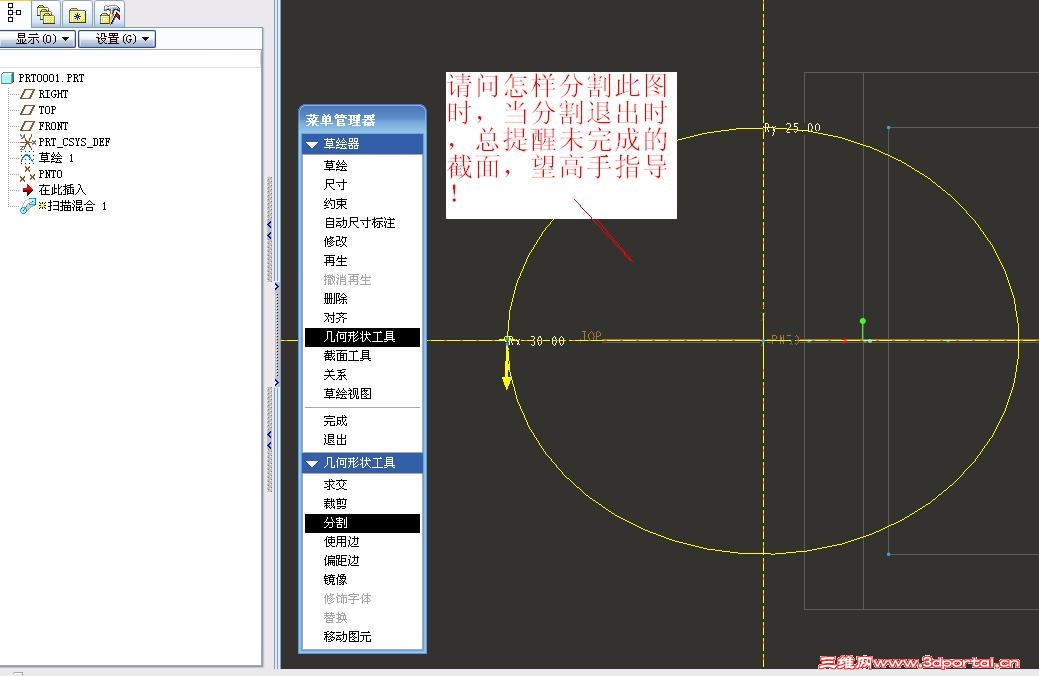
Task: Open the layers/folder browser tab icon
Action: tap(46, 14)
